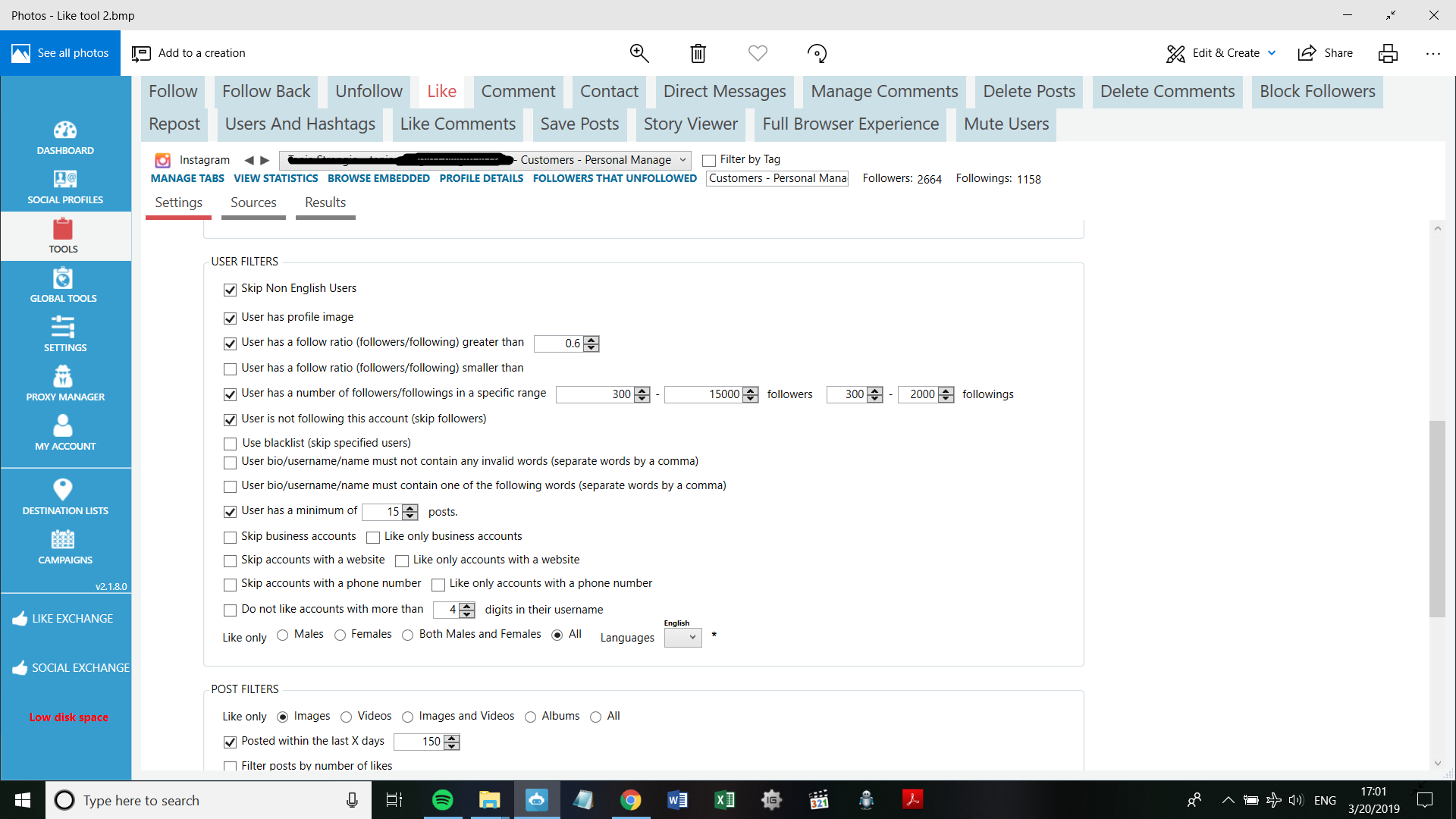Switch to the Sources tab

(253, 202)
